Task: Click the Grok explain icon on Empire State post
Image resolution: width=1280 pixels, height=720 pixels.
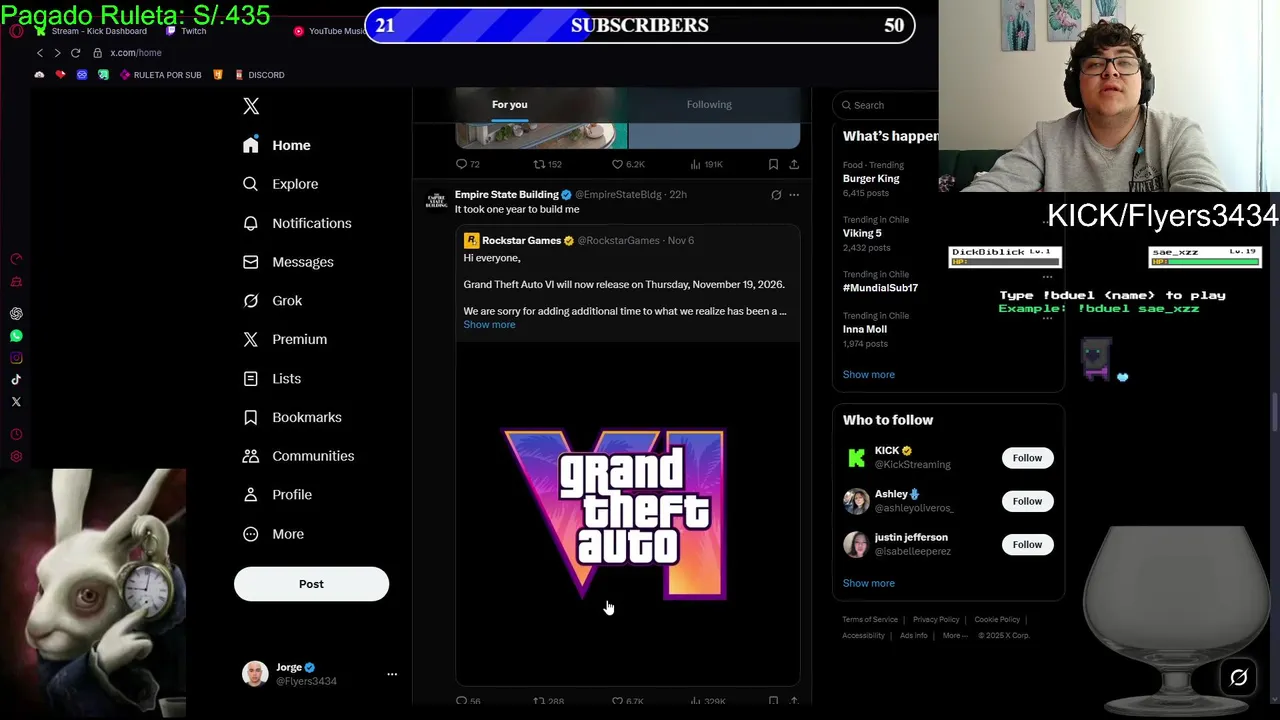Action: [776, 195]
